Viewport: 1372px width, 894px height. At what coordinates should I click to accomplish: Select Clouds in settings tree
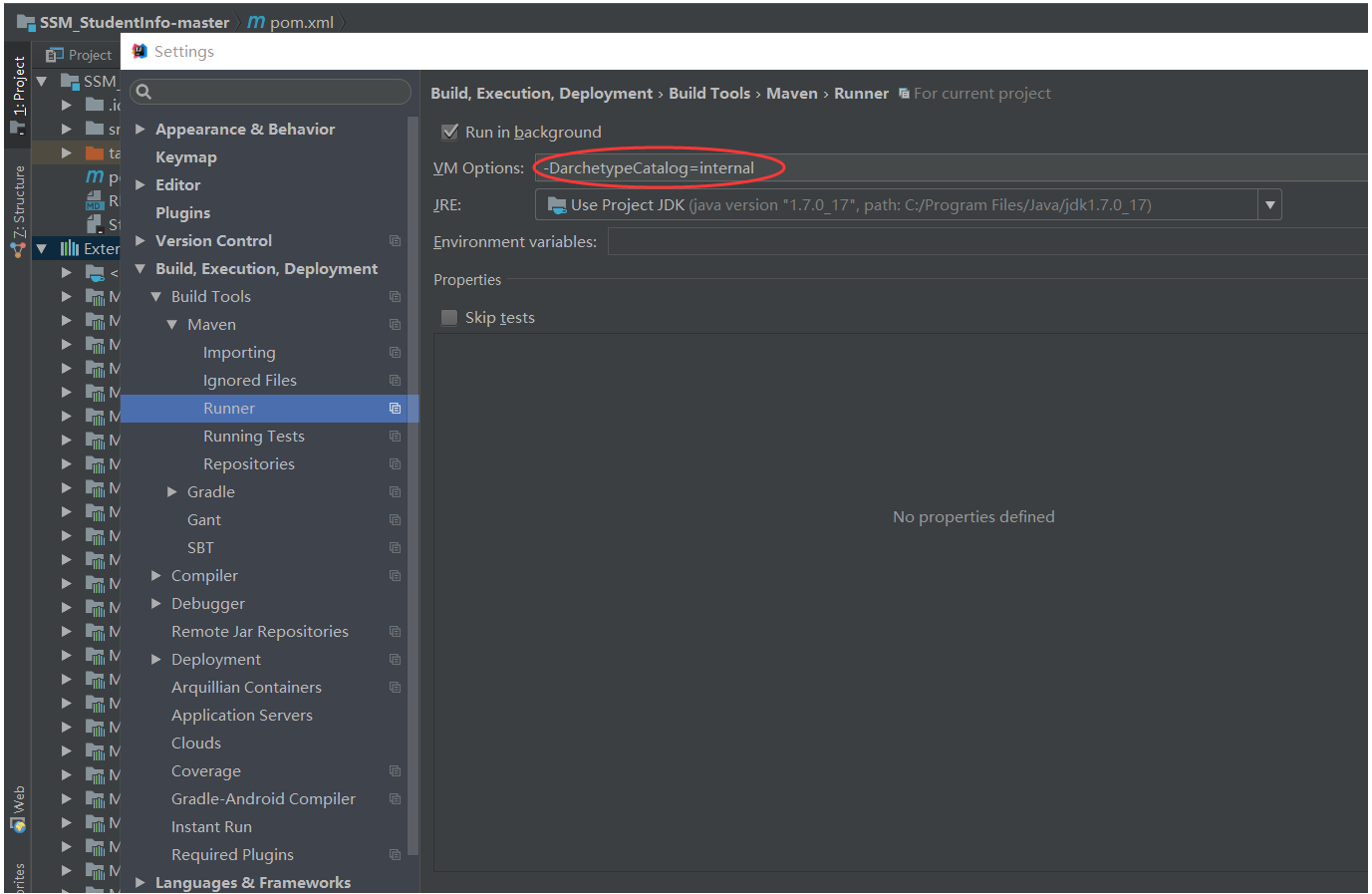click(x=196, y=744)
